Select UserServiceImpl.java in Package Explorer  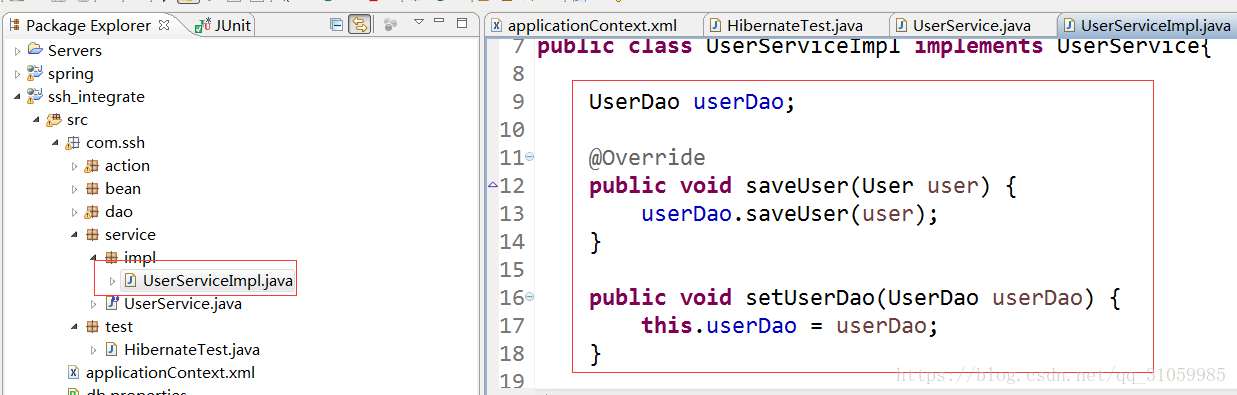218,281
